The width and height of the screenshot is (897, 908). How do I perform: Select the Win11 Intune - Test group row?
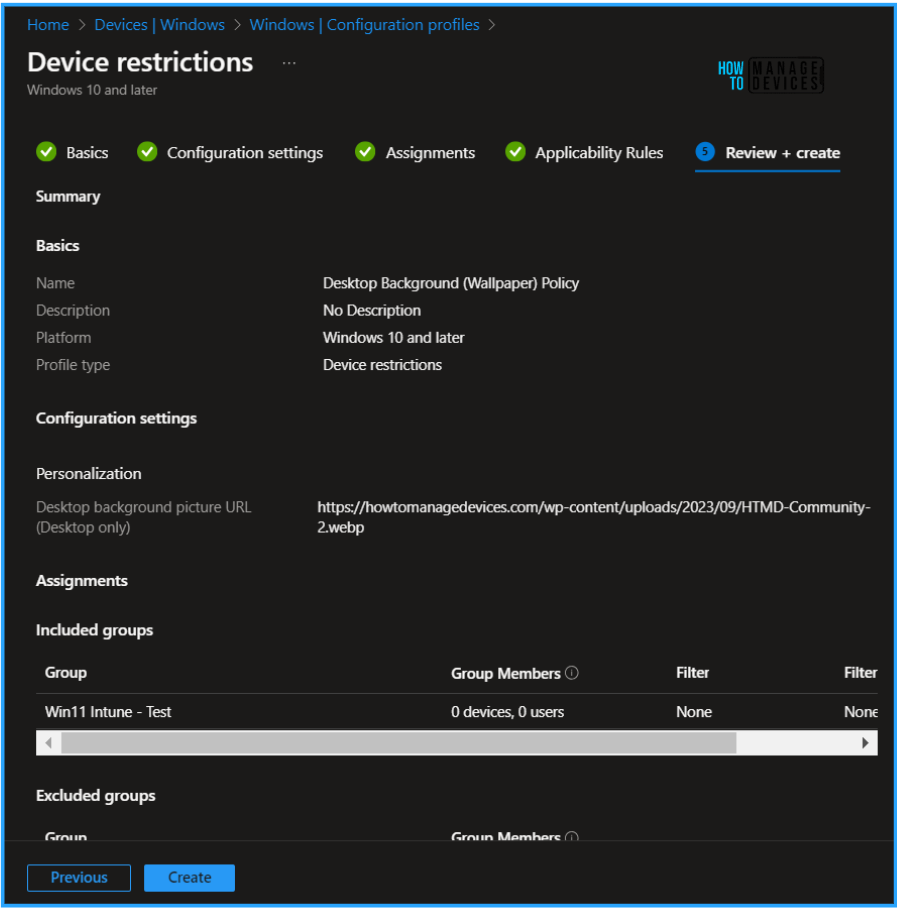pyautogui.click(x=456, y=712)
